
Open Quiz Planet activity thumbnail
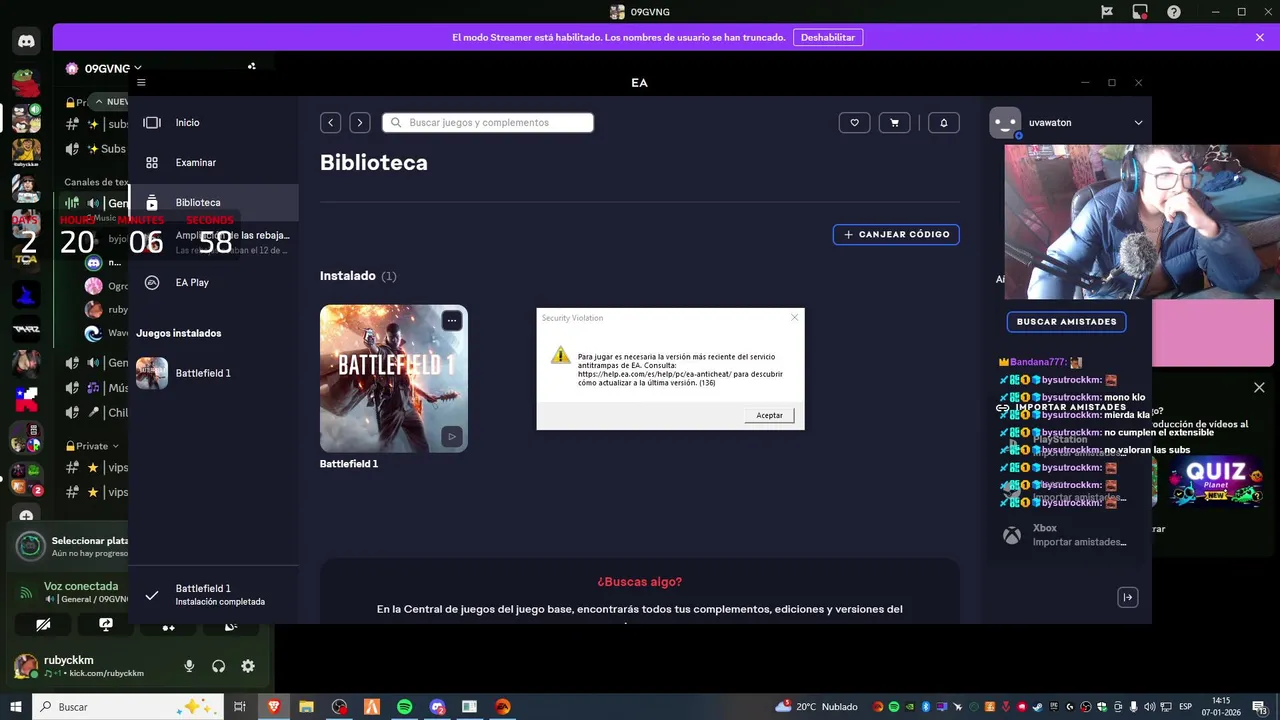(1216, 480)
